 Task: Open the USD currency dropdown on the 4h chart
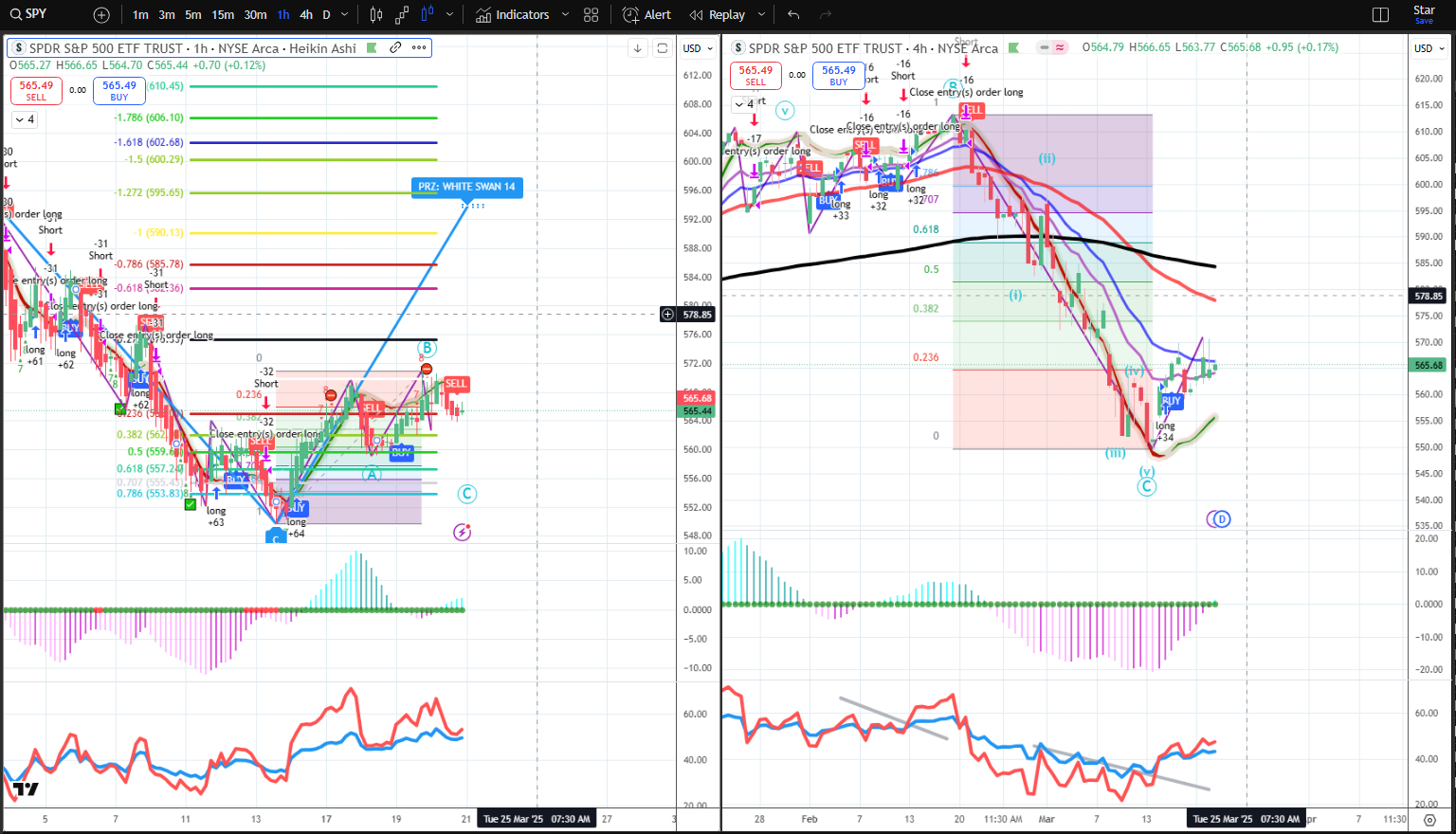(1429, 48)
